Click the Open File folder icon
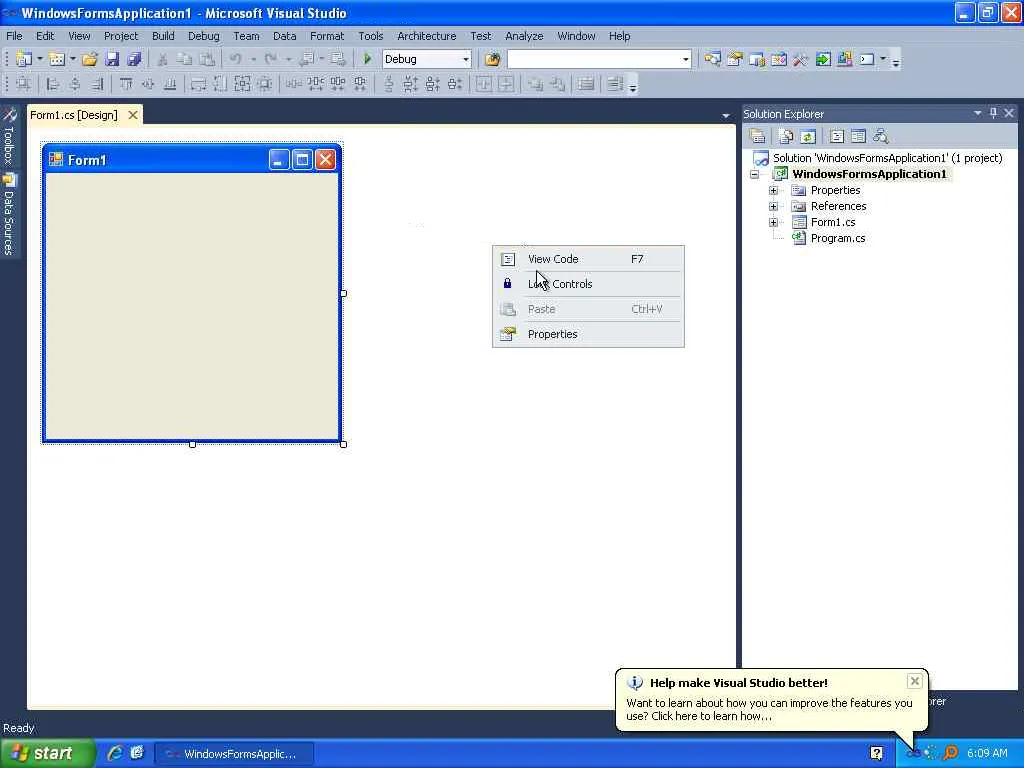The width and height of the screenshot is (1024, 768). (x=89, y=59)
